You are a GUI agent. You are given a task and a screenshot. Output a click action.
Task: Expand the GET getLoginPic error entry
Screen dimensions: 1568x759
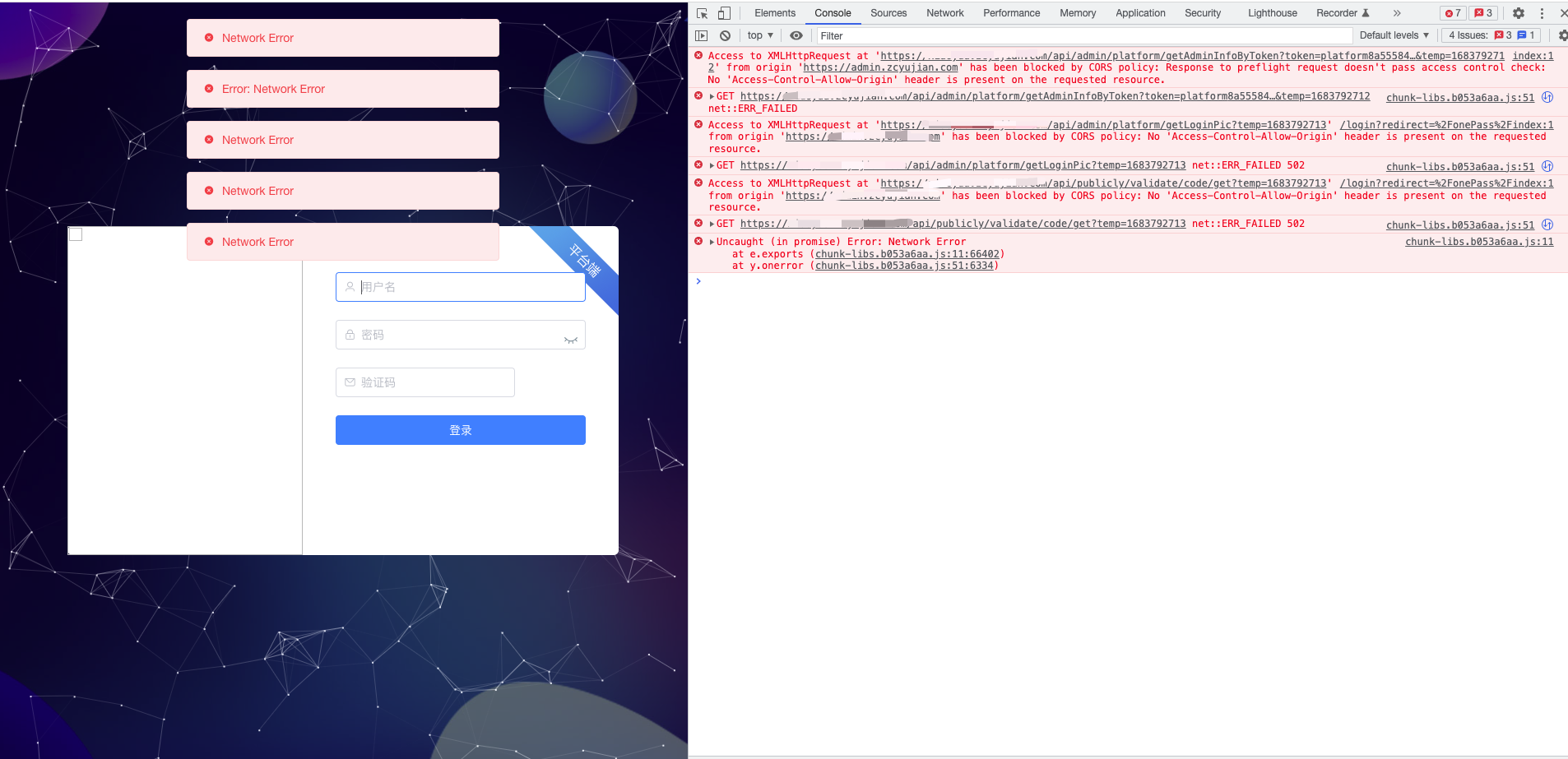pyautogui.click(x=712, y=165)
